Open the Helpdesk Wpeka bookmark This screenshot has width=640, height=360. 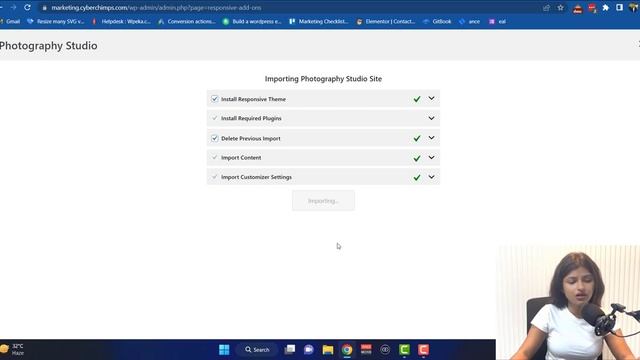point(121,21)
